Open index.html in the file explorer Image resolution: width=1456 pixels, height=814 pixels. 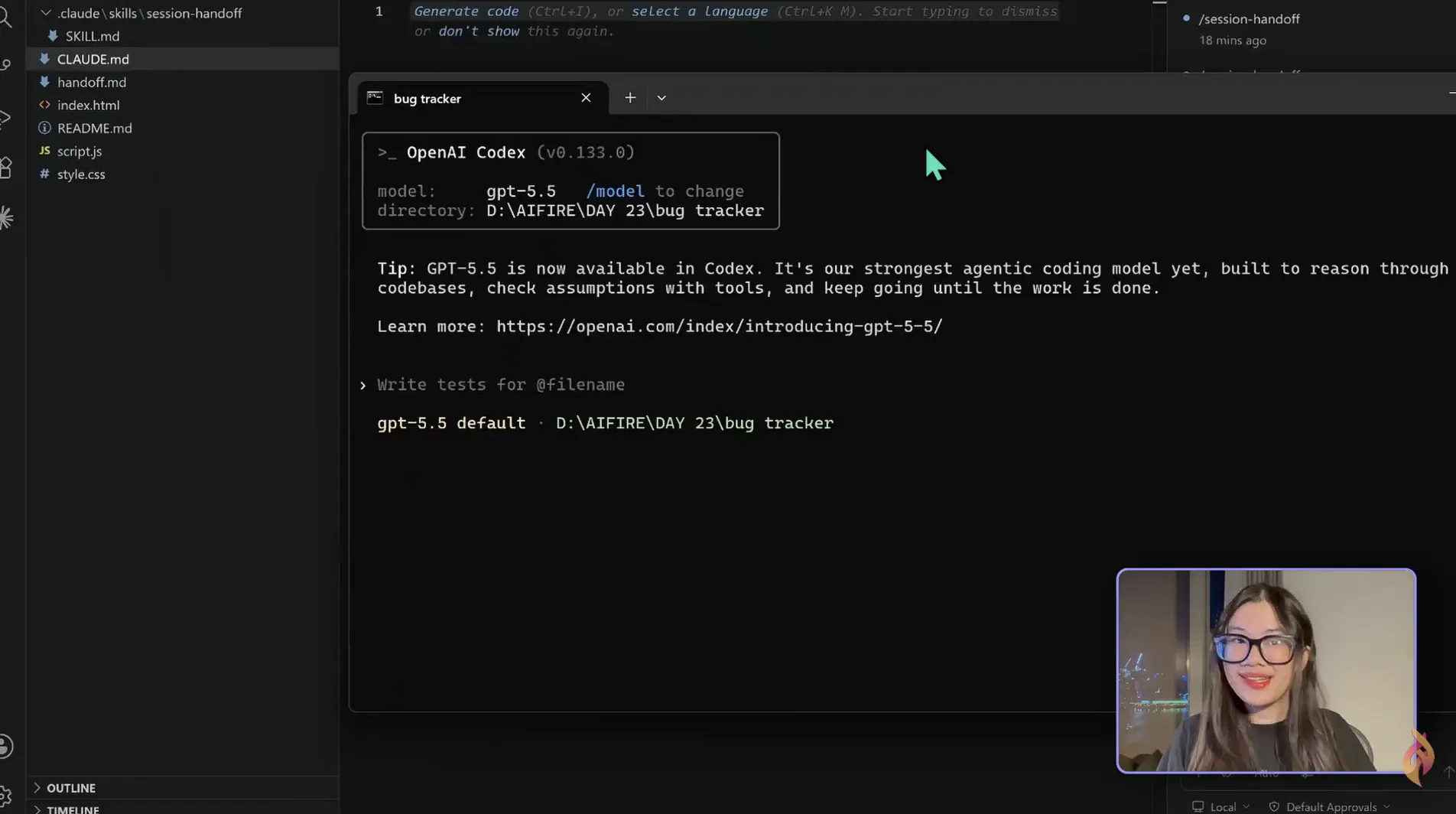88,105
